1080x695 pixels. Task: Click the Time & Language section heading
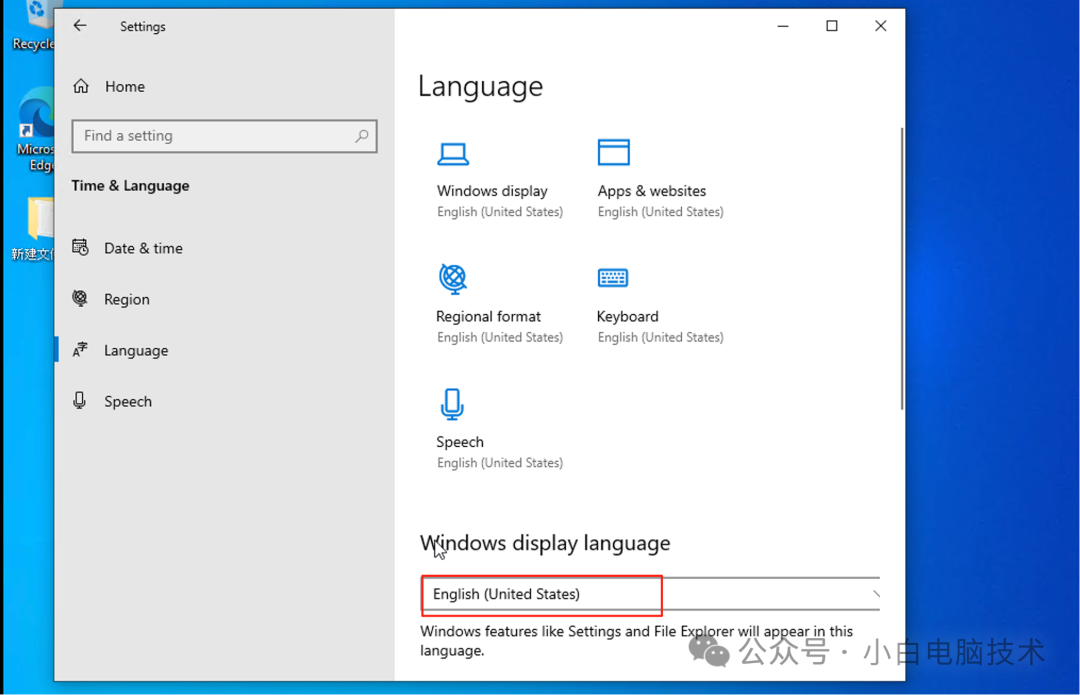[130, 186]
